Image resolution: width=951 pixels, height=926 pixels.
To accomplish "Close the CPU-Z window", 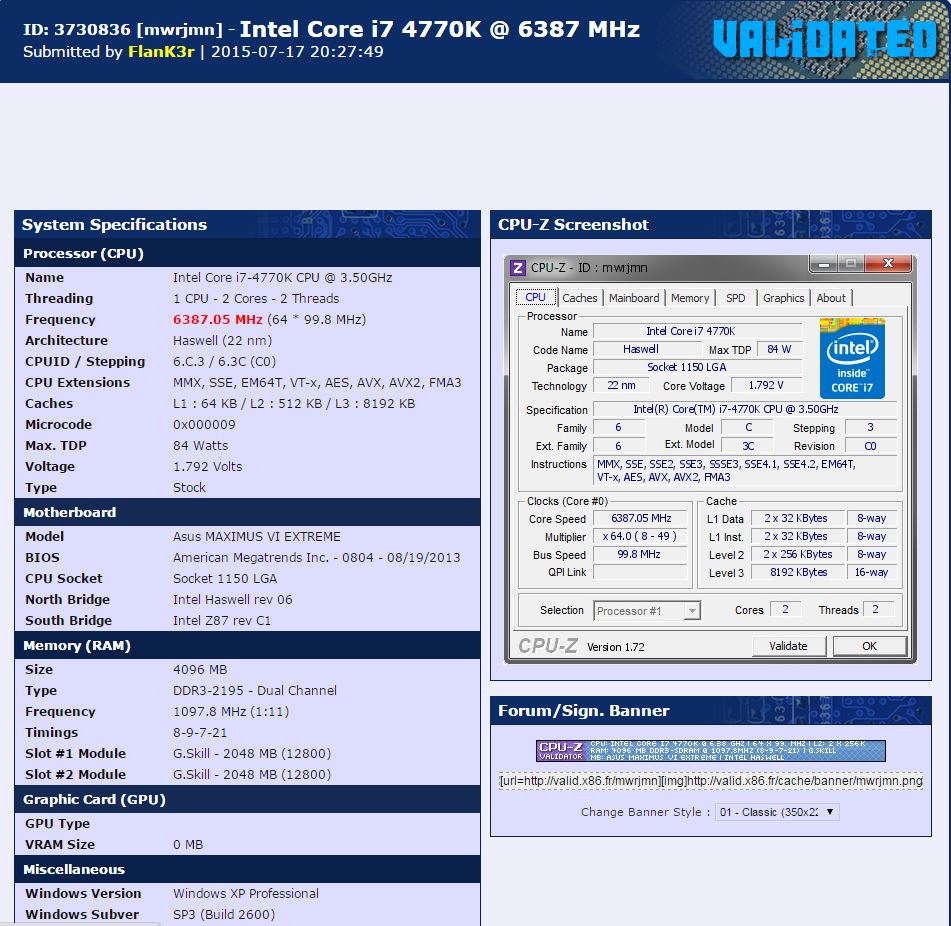I will [888, 263].
